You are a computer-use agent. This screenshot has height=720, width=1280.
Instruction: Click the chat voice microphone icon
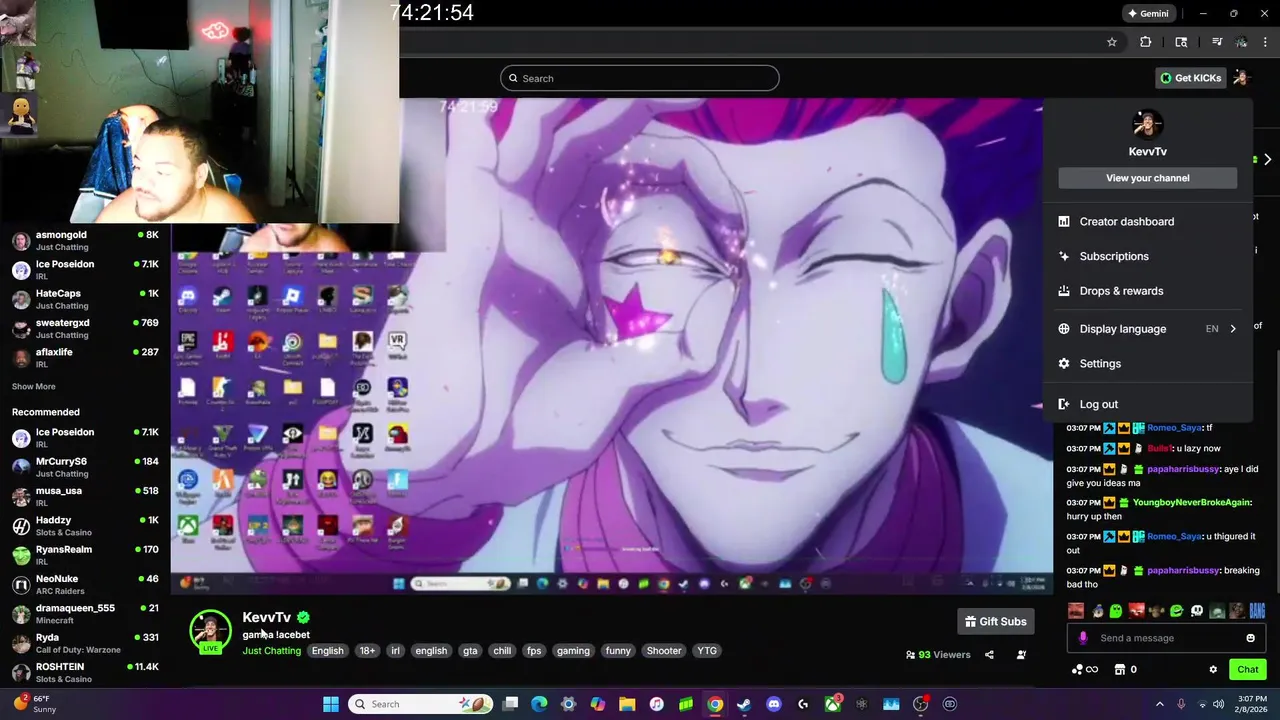click(x=1082, y=638)
